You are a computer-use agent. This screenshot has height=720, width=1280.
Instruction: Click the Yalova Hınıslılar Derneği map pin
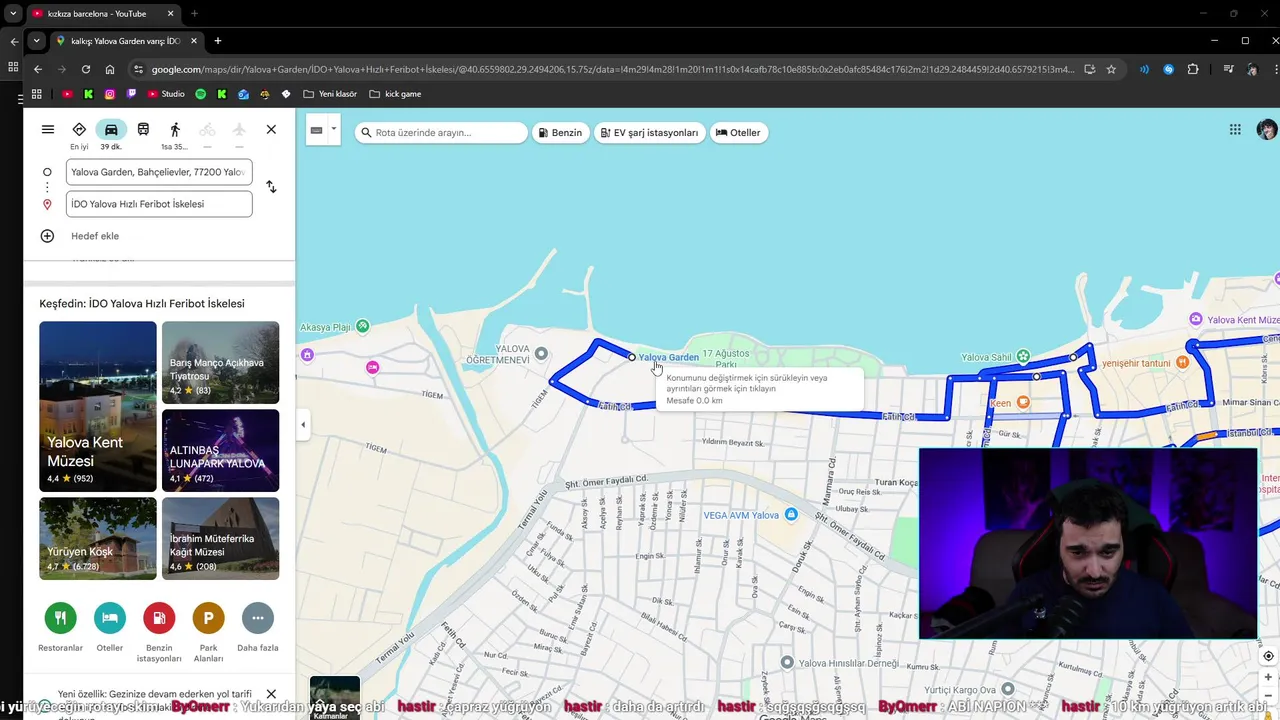[x=787, y=662]
